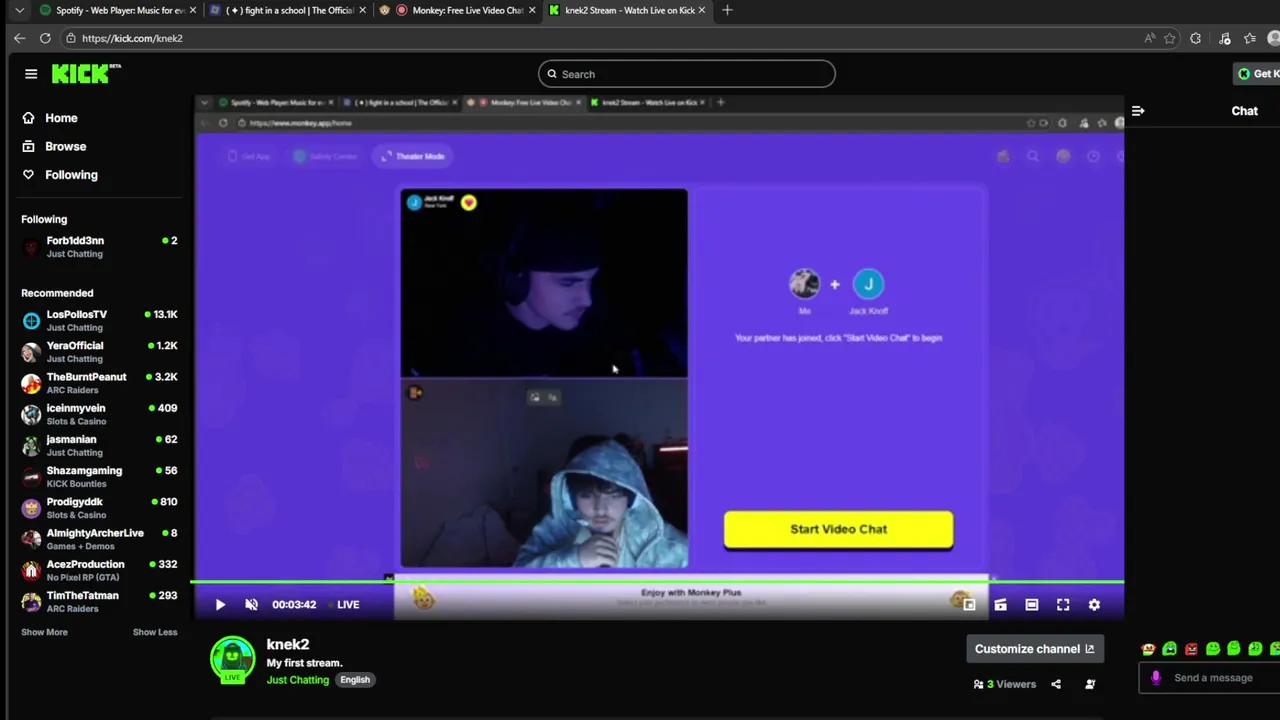Viewport: 1280px width, 720px height.
Task: Open Prodigyddk recommended channel
Action: tap(99, 508)
